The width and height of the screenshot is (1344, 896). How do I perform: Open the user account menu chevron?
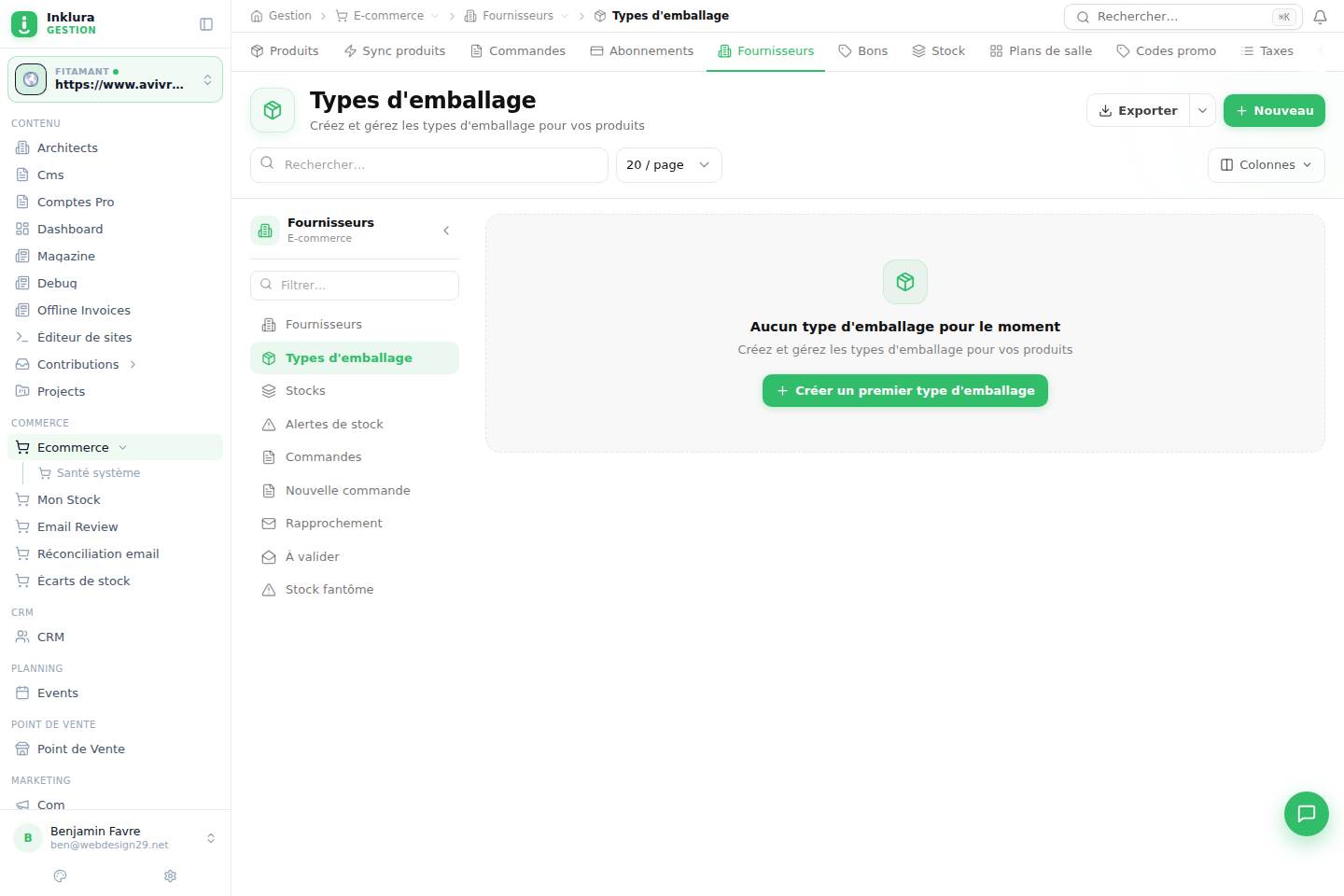click(211, 838)
